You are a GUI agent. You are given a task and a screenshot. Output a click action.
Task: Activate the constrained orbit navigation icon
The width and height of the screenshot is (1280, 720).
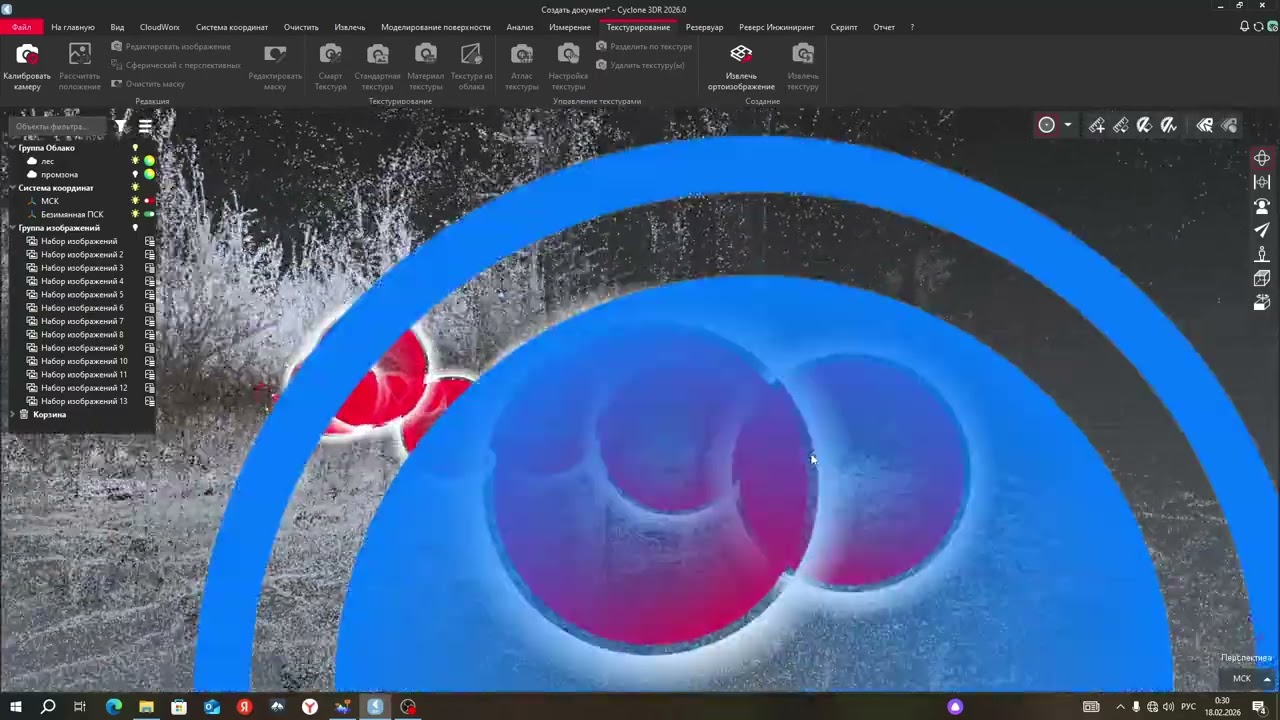pyautogui.click(x=1262, y=182)
